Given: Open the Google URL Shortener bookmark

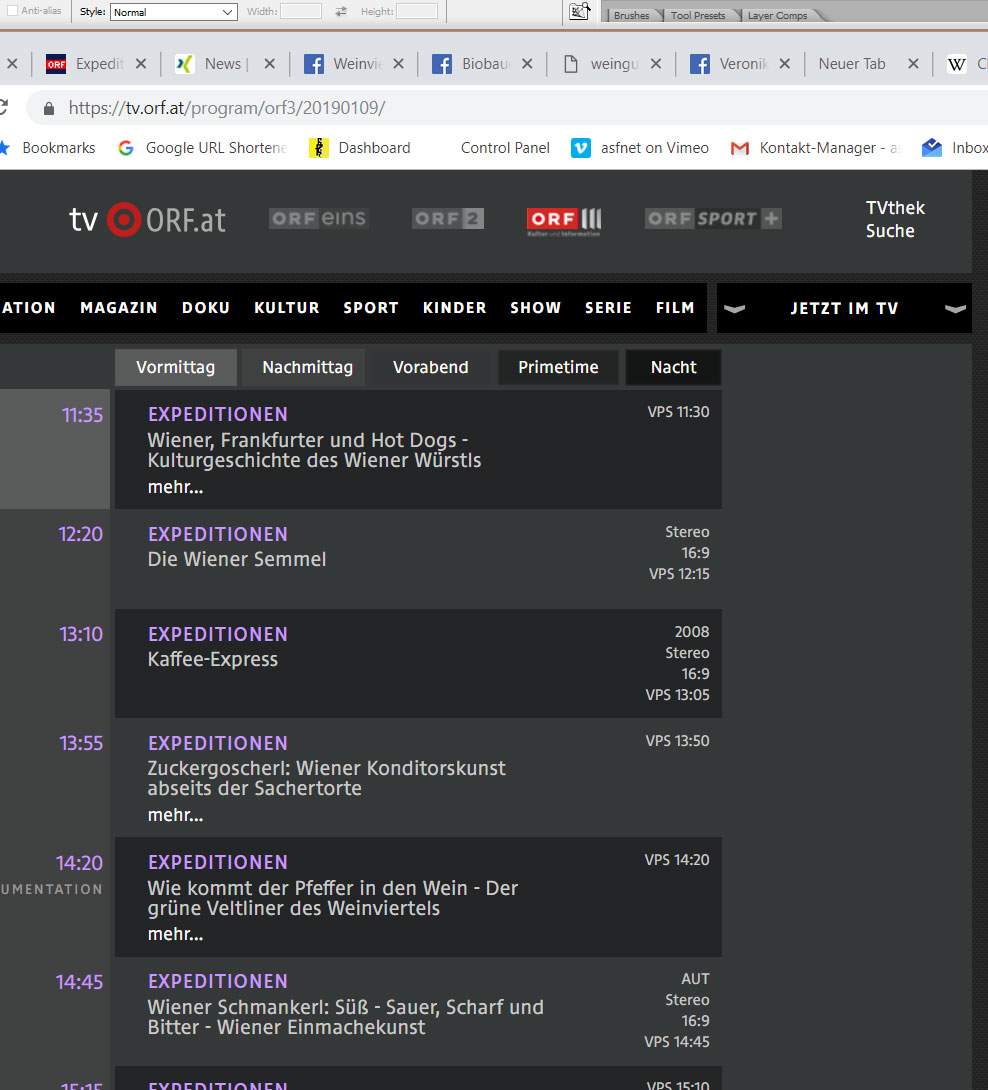Looking at the screenshot, I should pyautogui.click(x=202, y=148).
